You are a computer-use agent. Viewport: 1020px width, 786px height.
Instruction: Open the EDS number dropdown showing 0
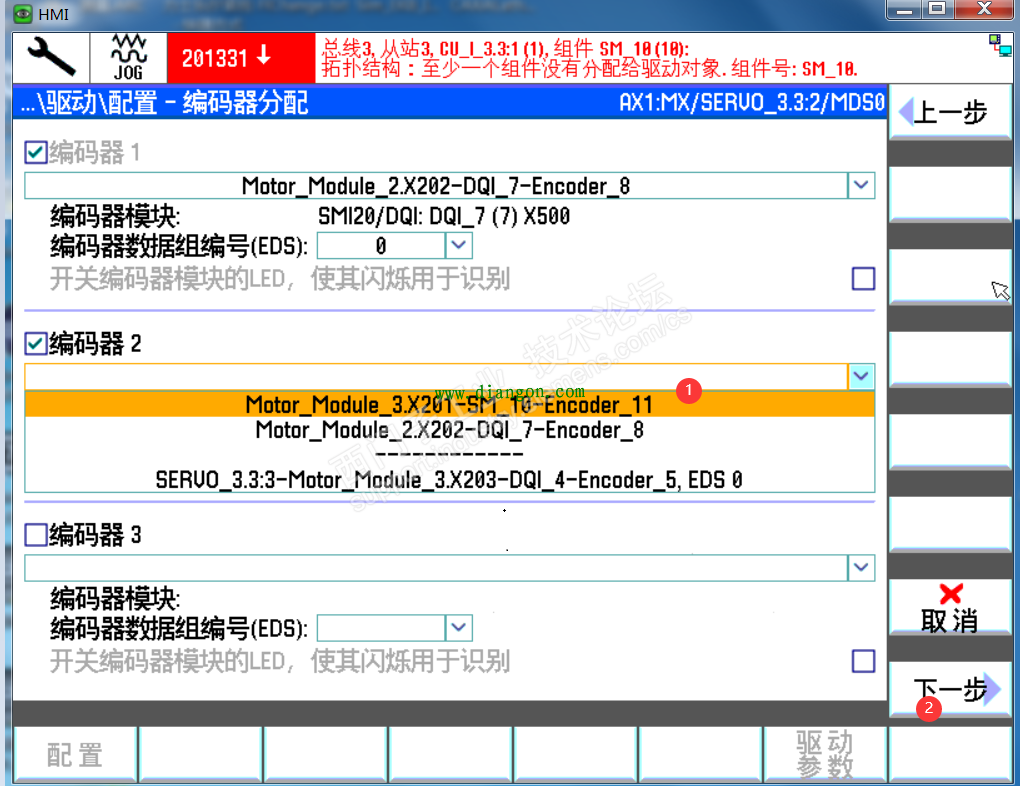coord(458,245)
